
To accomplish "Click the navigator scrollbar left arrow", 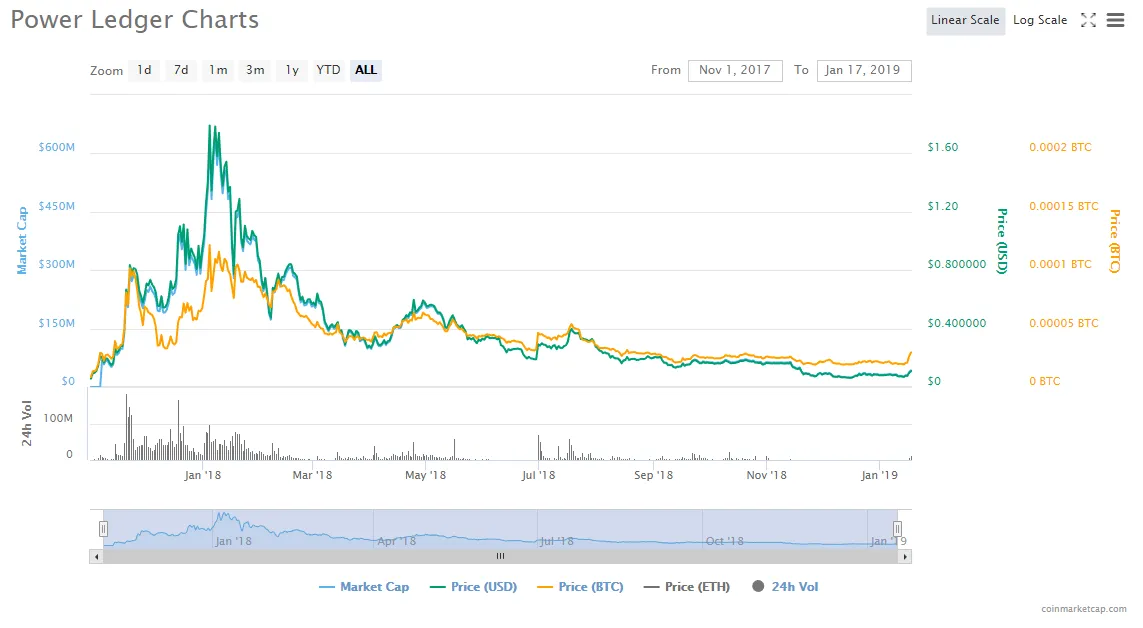I will (x=96, y=557).
